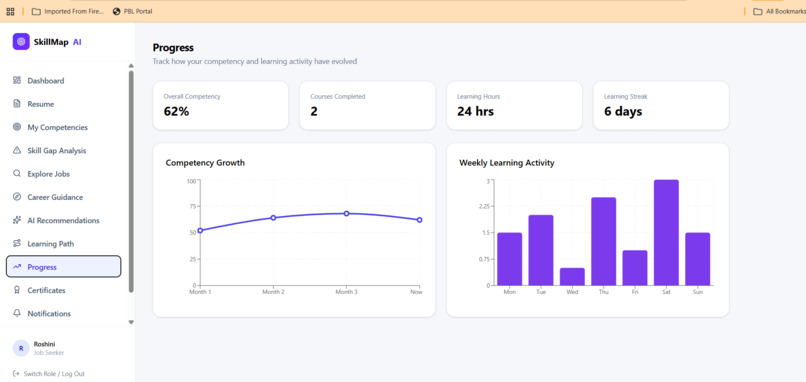Open the PBL Portal bookmark
806x382 pixels.
click(x=132, y=11)
